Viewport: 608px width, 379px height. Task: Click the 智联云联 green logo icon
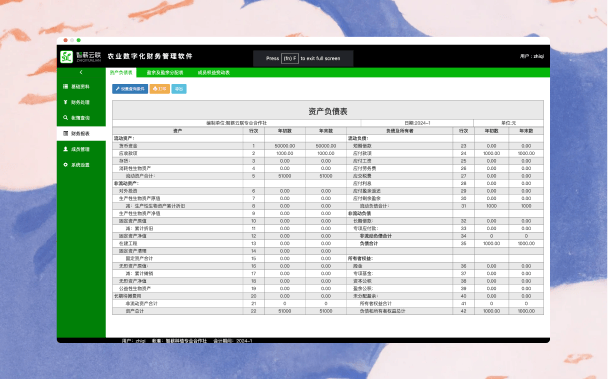(x=67, y=57)
